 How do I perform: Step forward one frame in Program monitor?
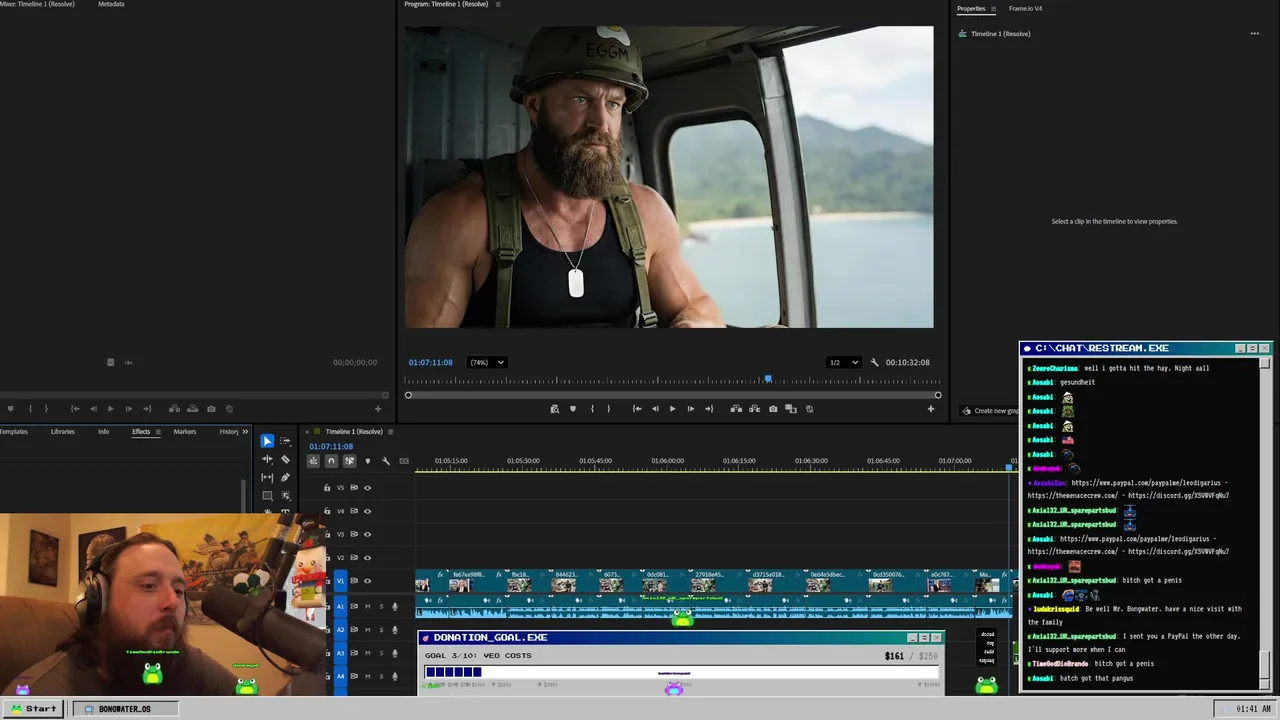click(x=690, y=408)
